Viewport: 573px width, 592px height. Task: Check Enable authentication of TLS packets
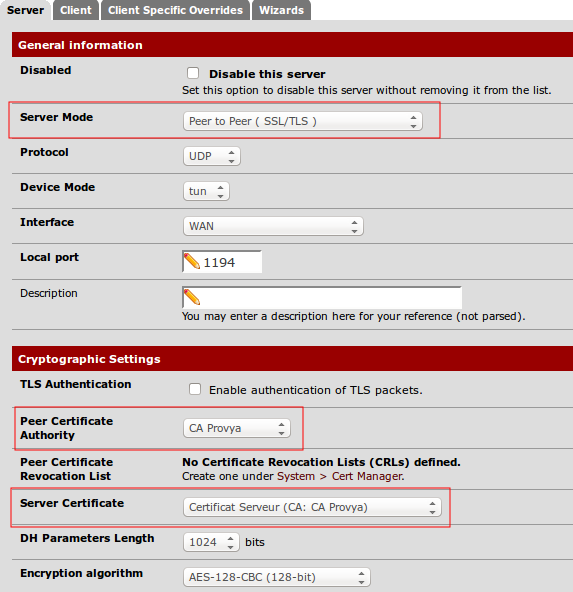pyautogui.click(x=195, y=389)
